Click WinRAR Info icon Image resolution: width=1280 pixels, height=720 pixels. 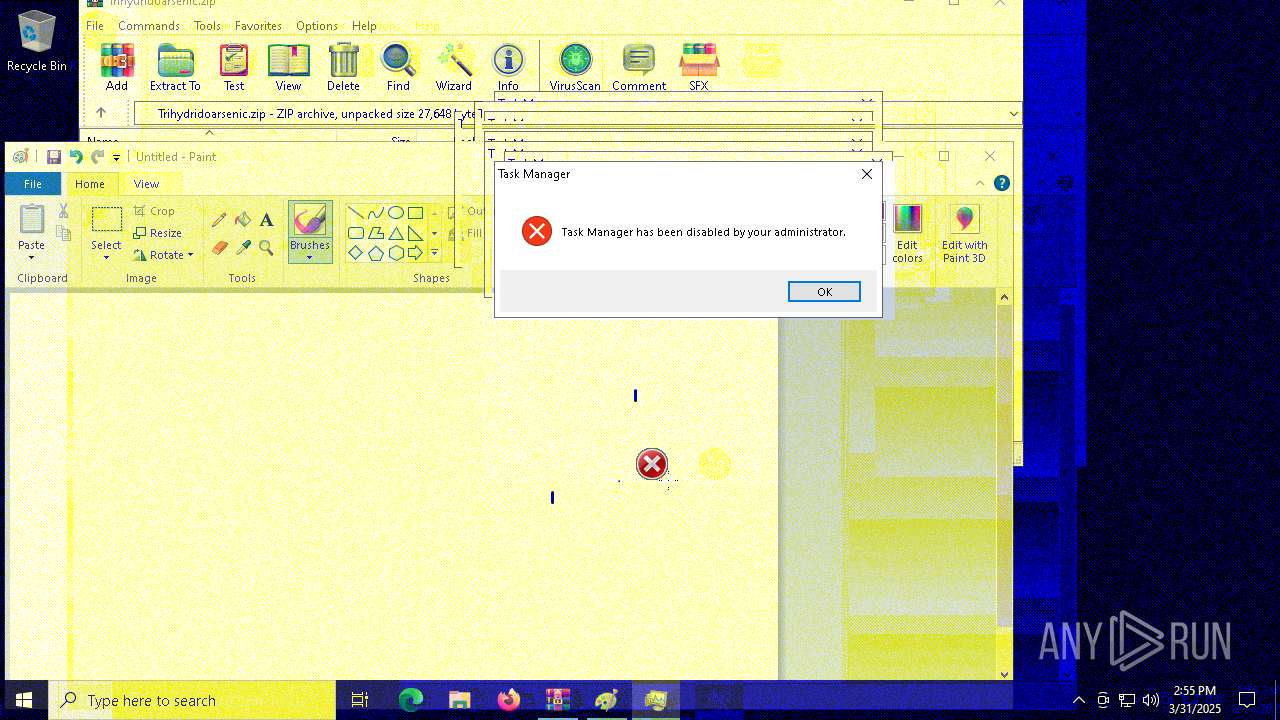tap(508, 67)
